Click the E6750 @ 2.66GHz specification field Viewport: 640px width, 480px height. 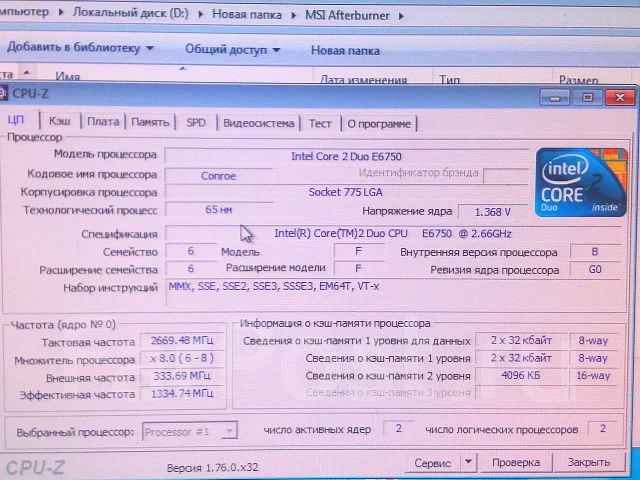pyautogui.click(x=393, y=233)
